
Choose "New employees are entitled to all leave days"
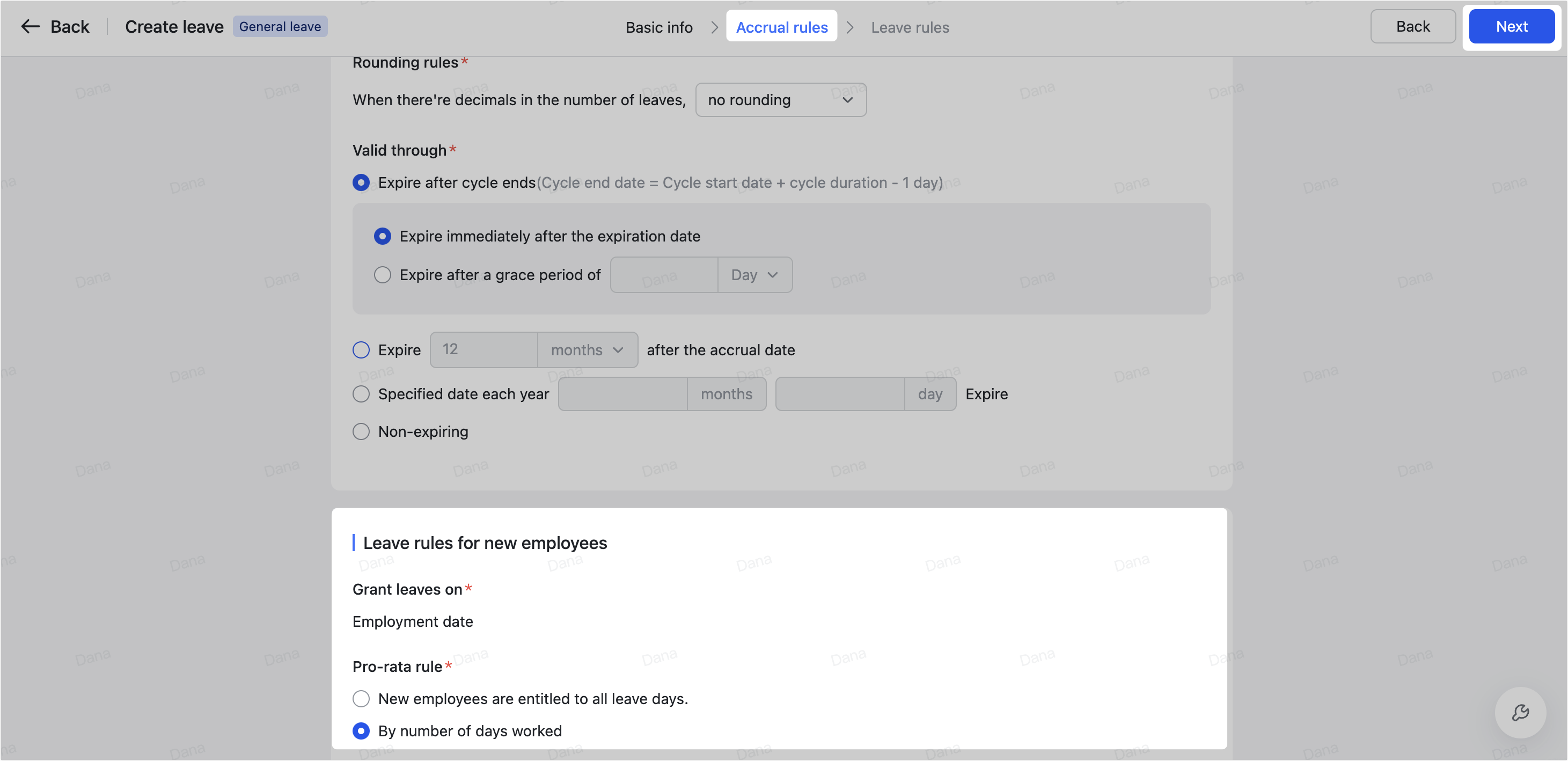coord(361,698)
